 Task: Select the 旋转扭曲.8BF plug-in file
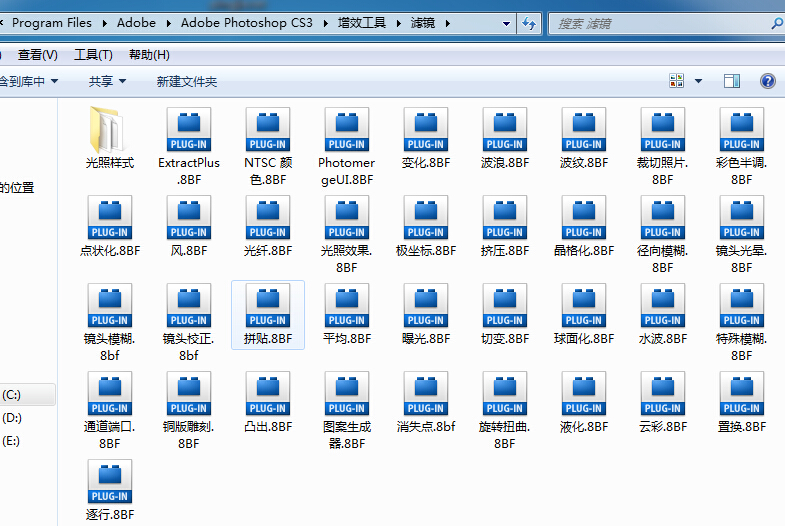point(505,409)
